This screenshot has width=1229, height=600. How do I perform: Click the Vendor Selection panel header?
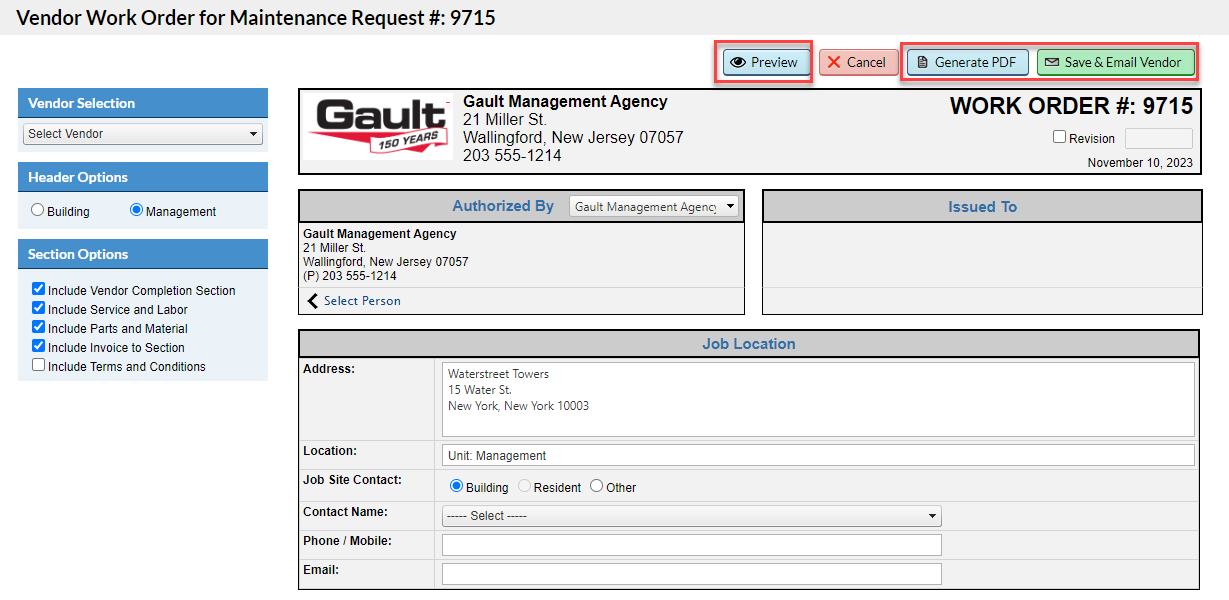tap(143, 103)
